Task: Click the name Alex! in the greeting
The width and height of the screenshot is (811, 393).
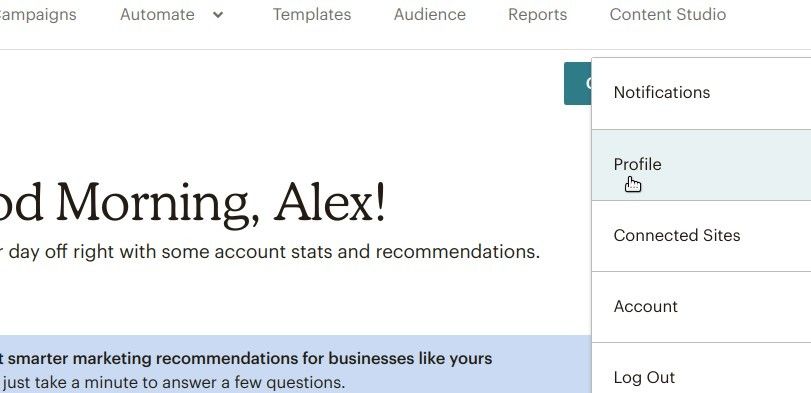Action: coord(329,202)
